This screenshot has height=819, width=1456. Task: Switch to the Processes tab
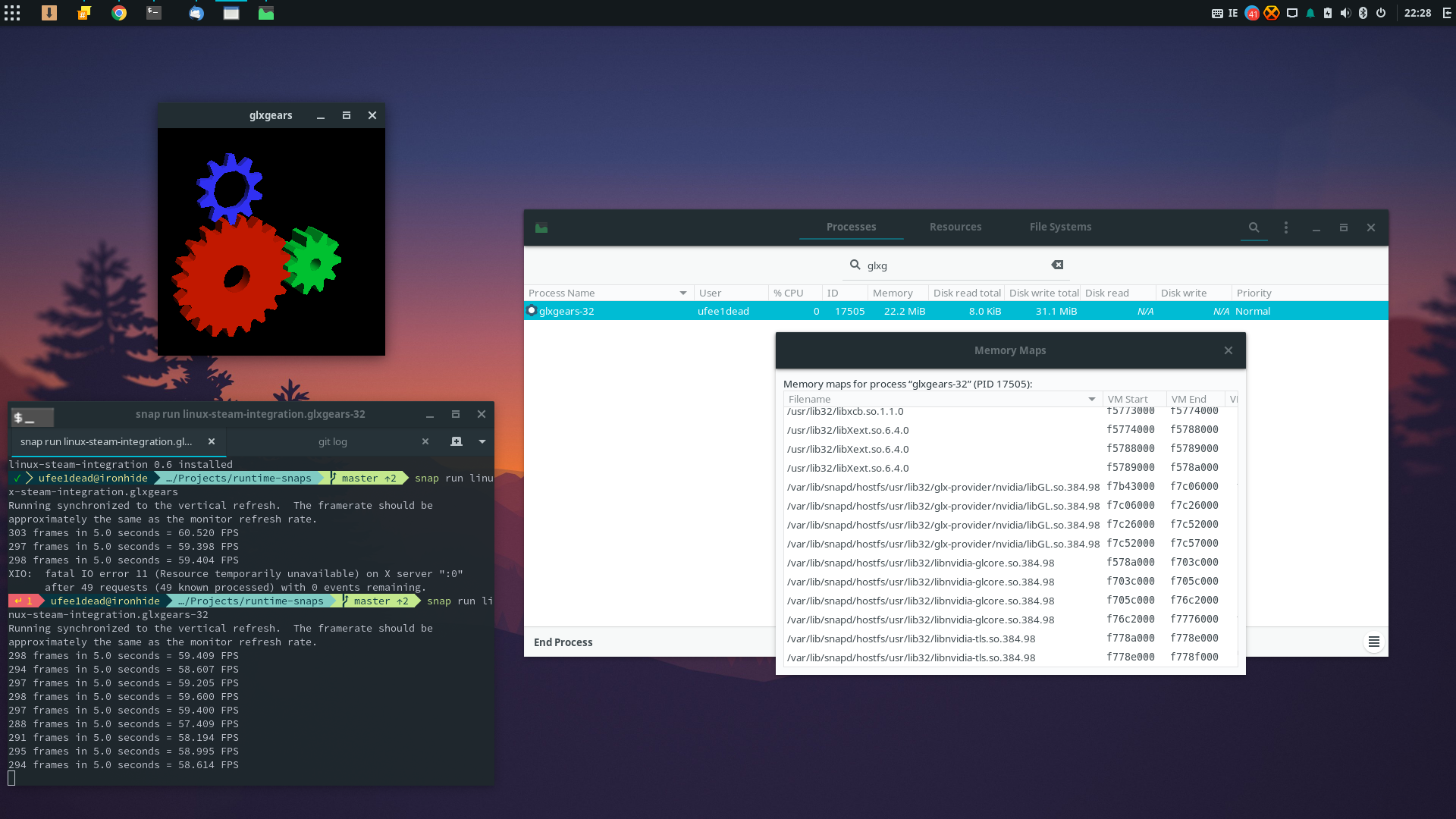coord(851,227)
